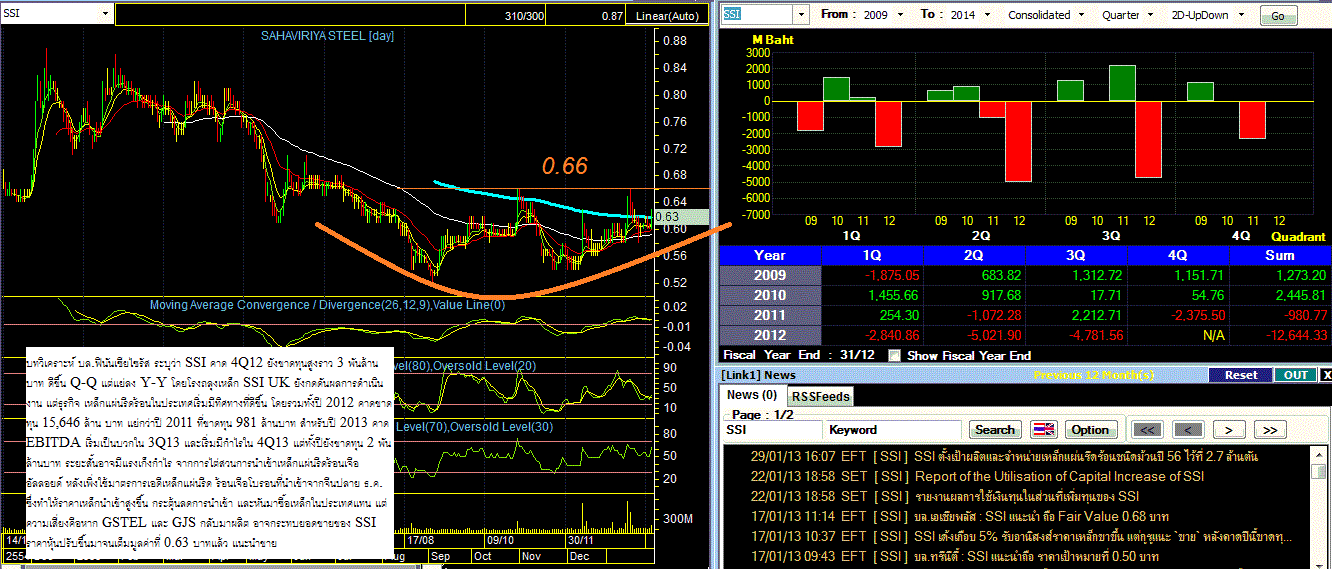The height and width of the screenshot is (569, 1332).
Task: Click the 4Q column header in table
Action: click(1178, 255)
